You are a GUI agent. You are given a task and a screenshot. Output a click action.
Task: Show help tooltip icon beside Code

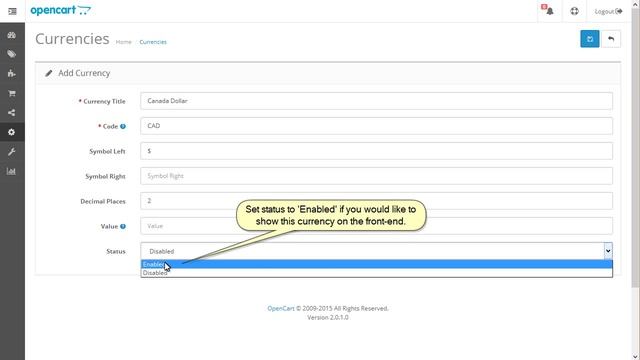pyautogui.click(x=123, y=127)
